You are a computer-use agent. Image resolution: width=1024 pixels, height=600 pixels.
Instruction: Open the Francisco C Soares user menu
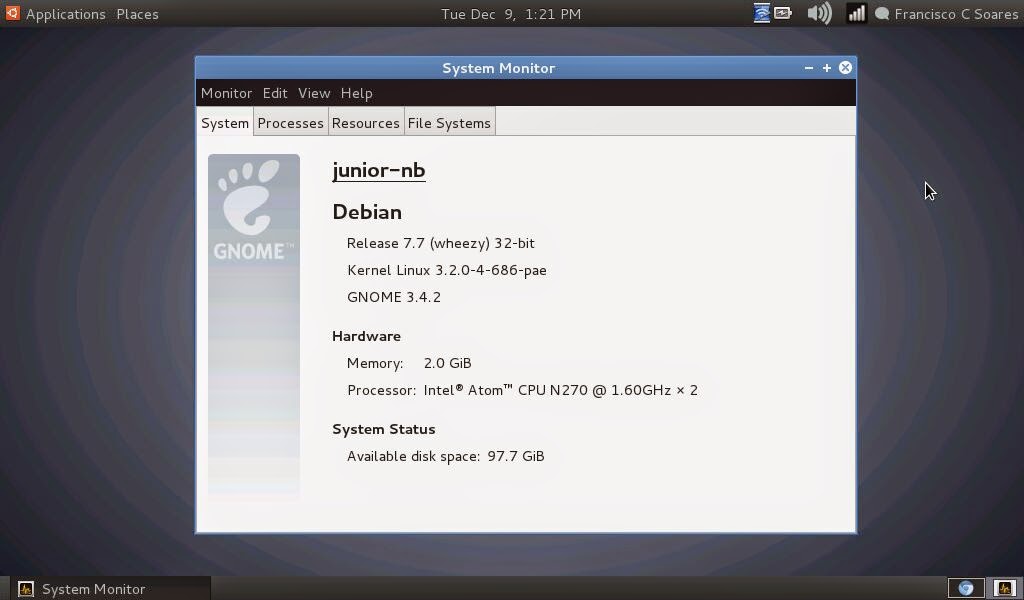tap(956, 14)
